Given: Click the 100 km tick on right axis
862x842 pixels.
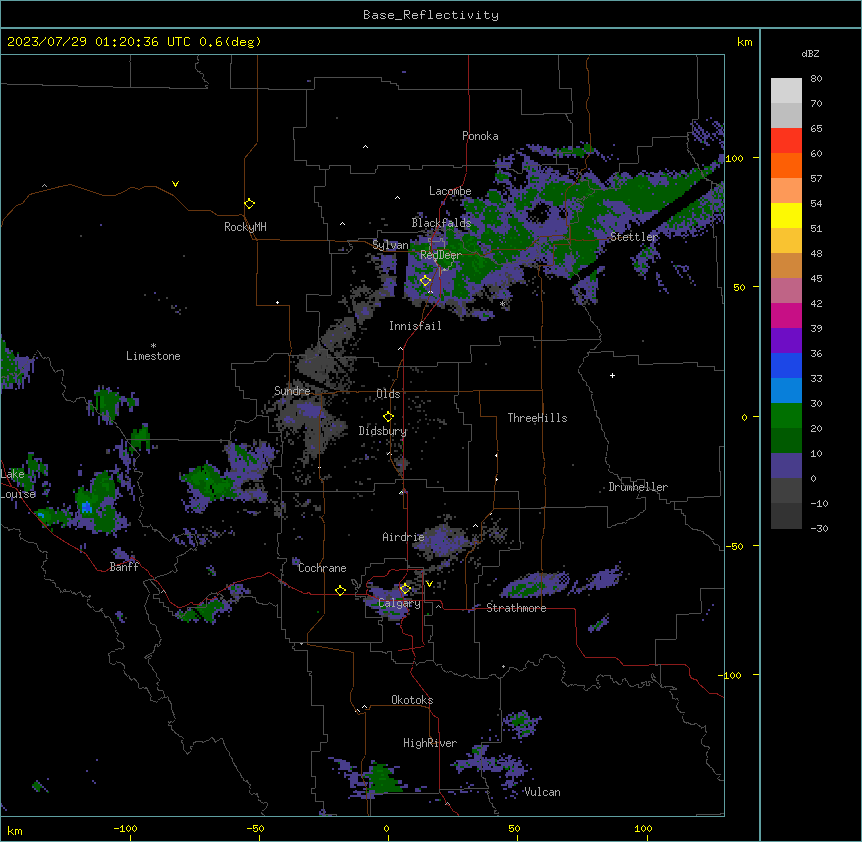Looking at the screenshot, I should click(x=734, y=158).
